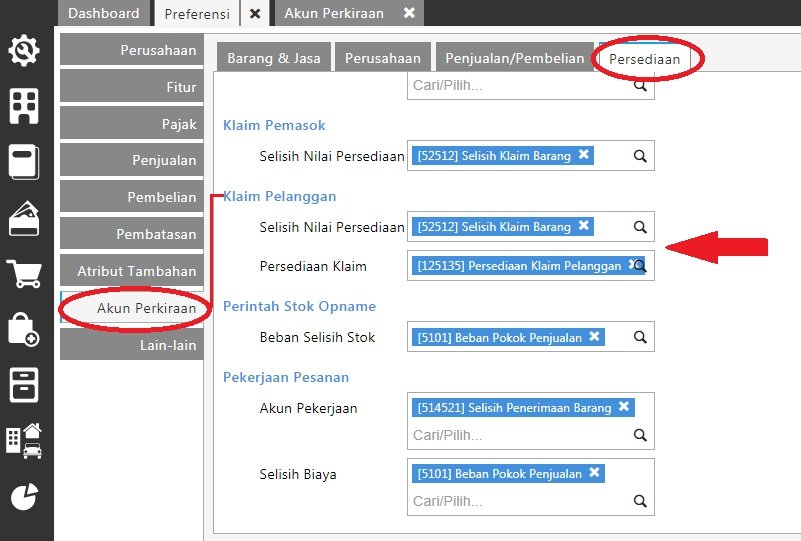Click the company building grid sidebar icon
This screenshot has height=541, width=801.
coord(24,106)
